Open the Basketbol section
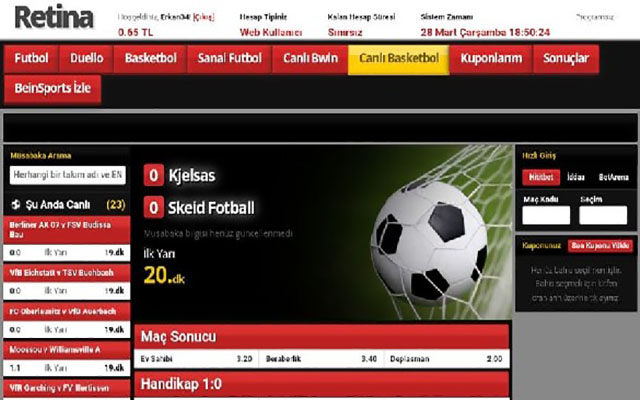 [x=151, y=58]
